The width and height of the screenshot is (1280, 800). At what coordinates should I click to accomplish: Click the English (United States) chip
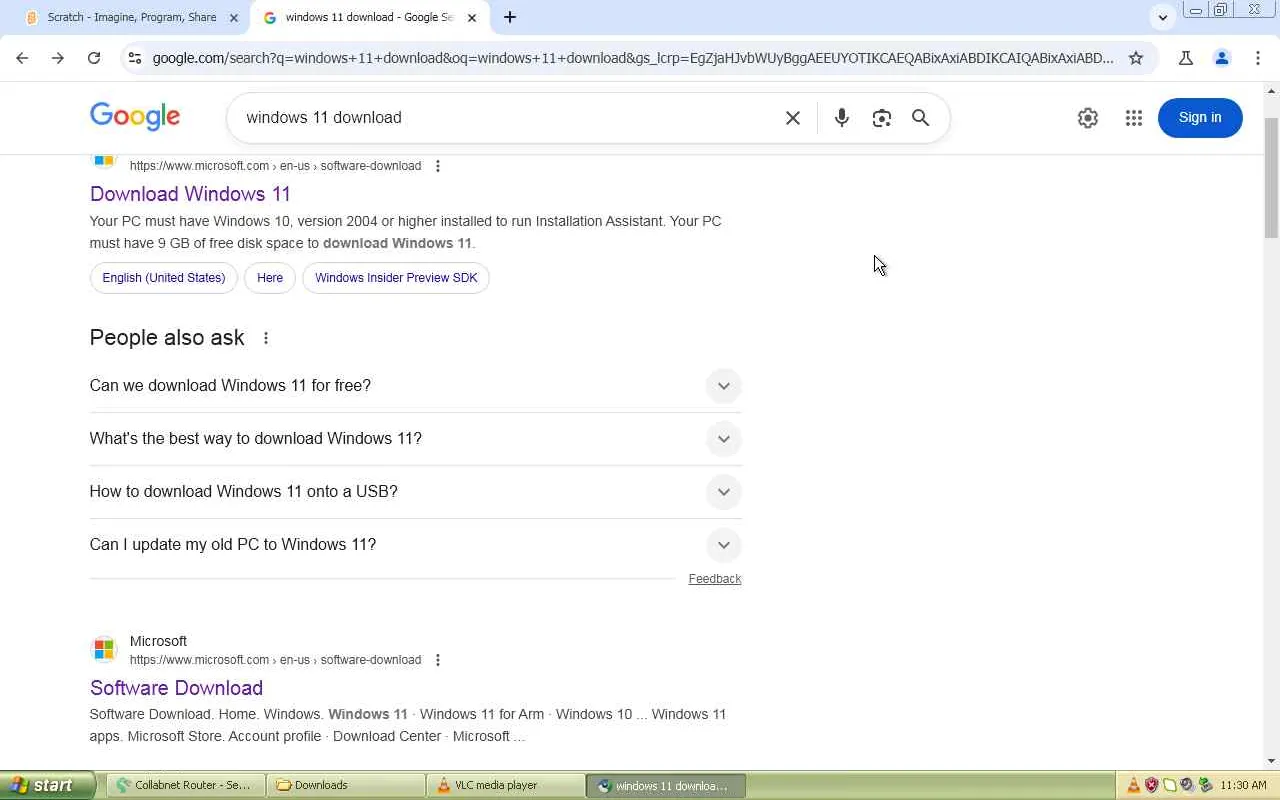point(164,278)
